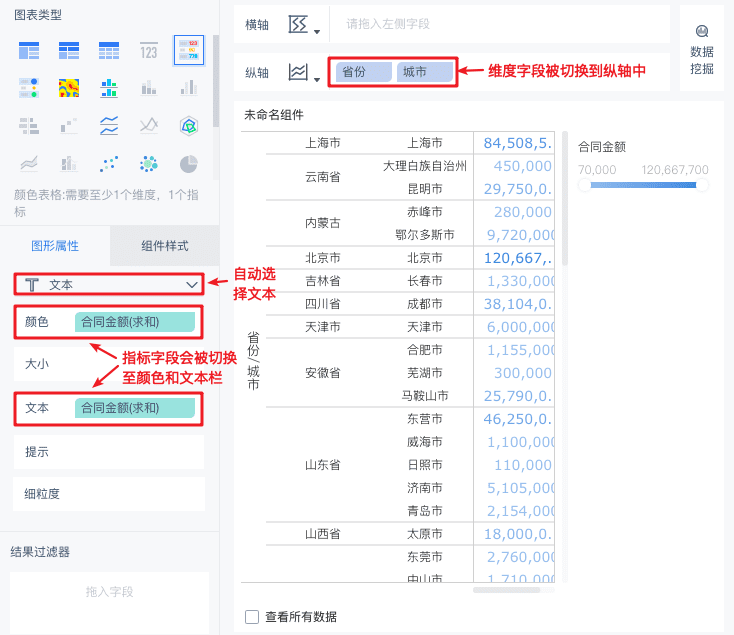Choose the combo column-line chart type

coord(69,164)
